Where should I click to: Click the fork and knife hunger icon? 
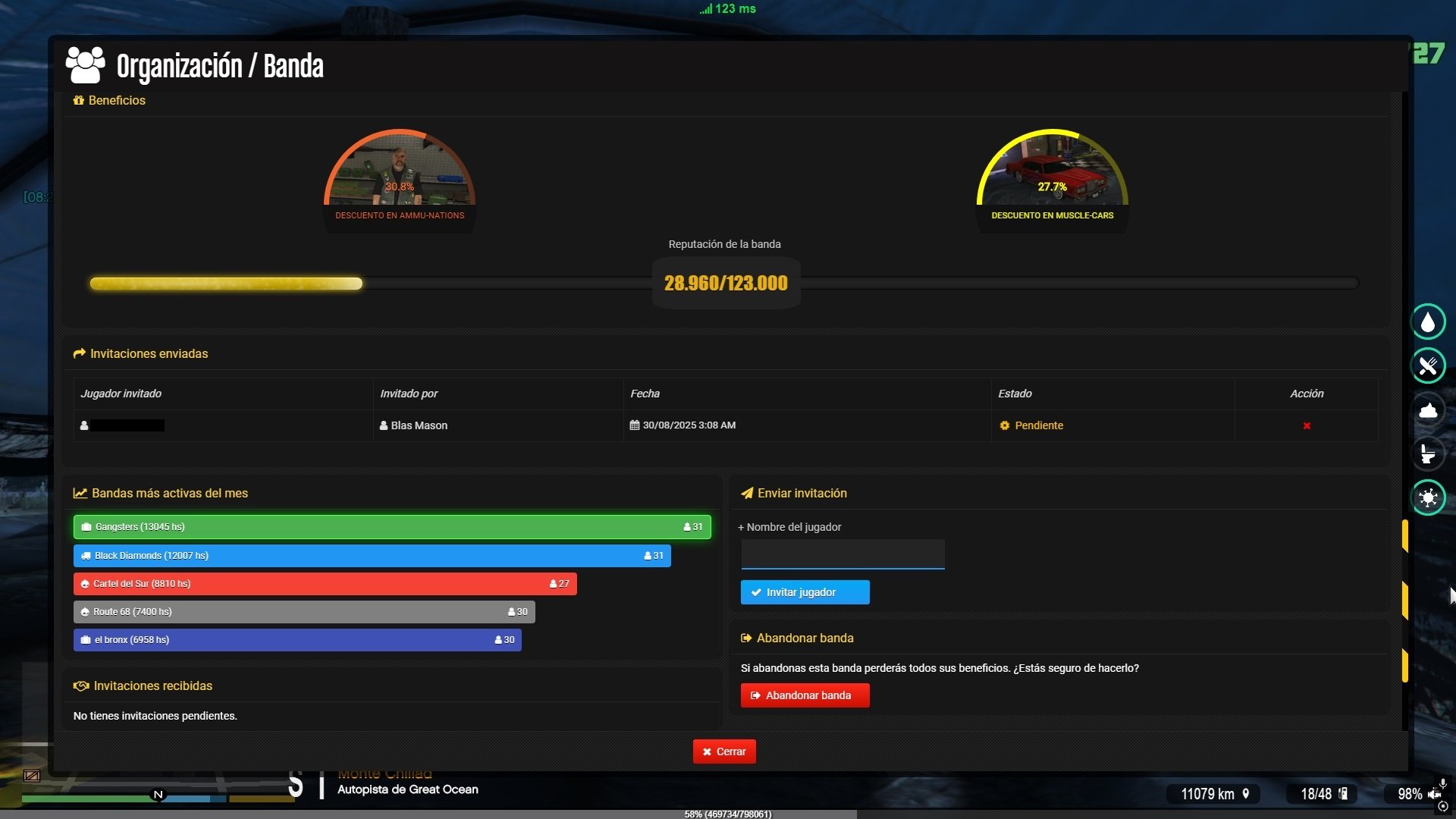coord(1428,366)
